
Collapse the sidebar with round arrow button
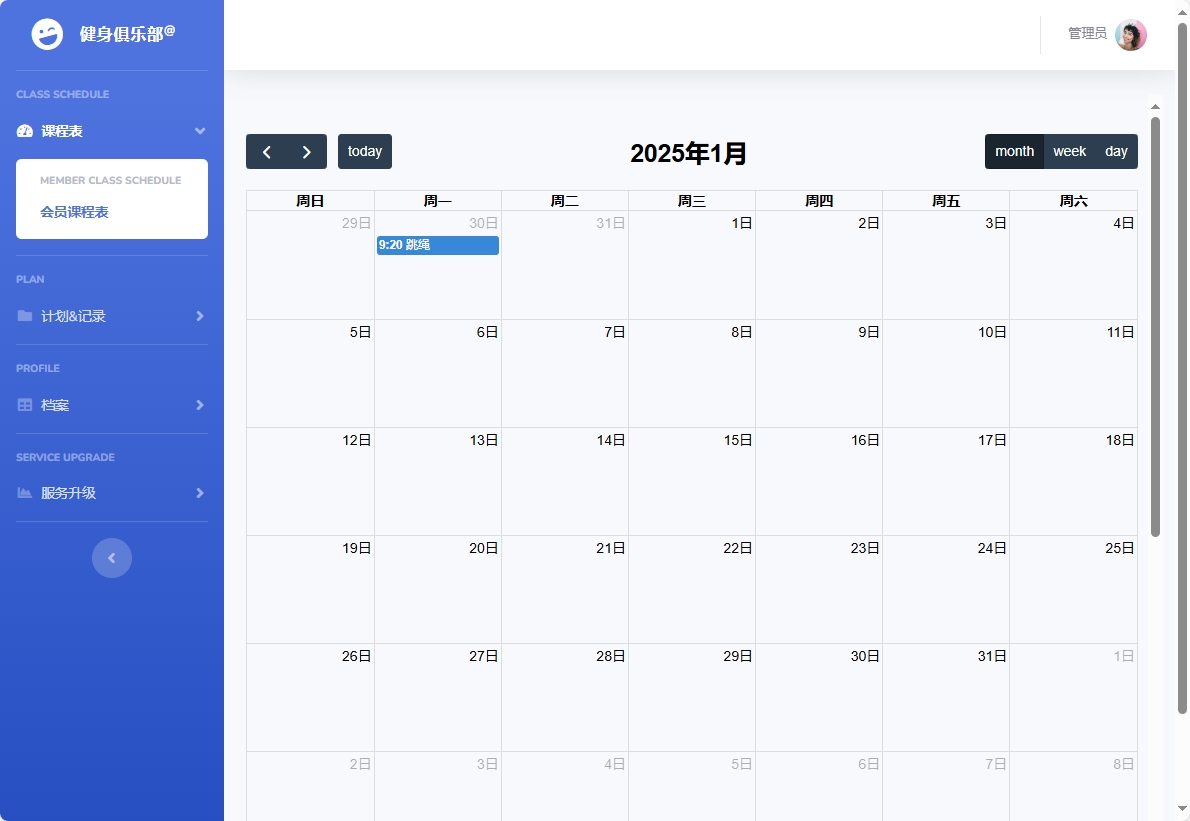pos(112,558)
